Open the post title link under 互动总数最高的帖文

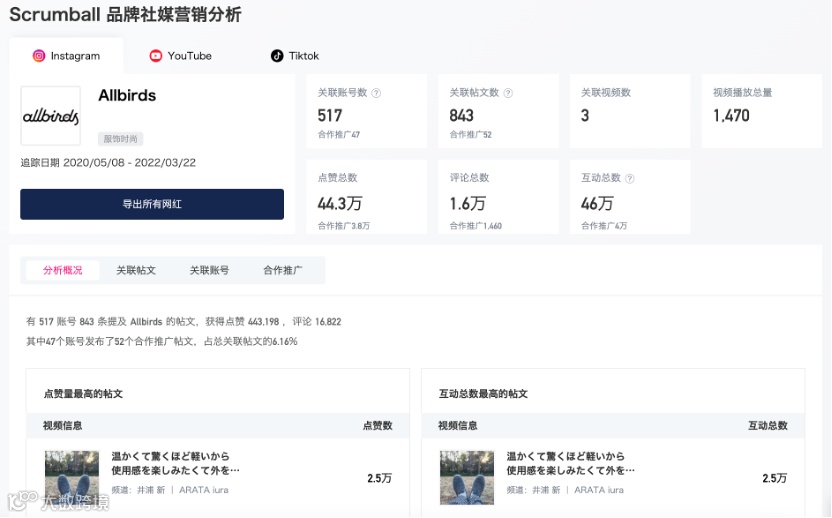point(570,463)
